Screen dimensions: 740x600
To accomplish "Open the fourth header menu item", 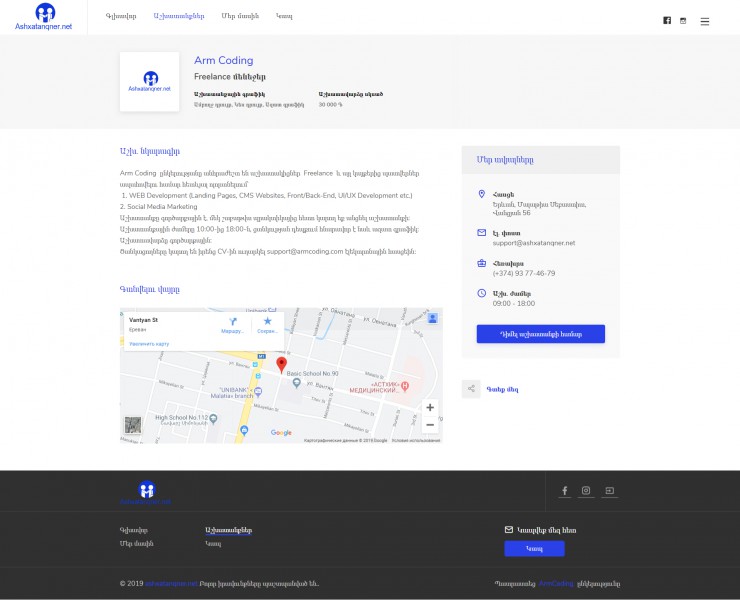I will pyautogui.click(x=284, y=16).
